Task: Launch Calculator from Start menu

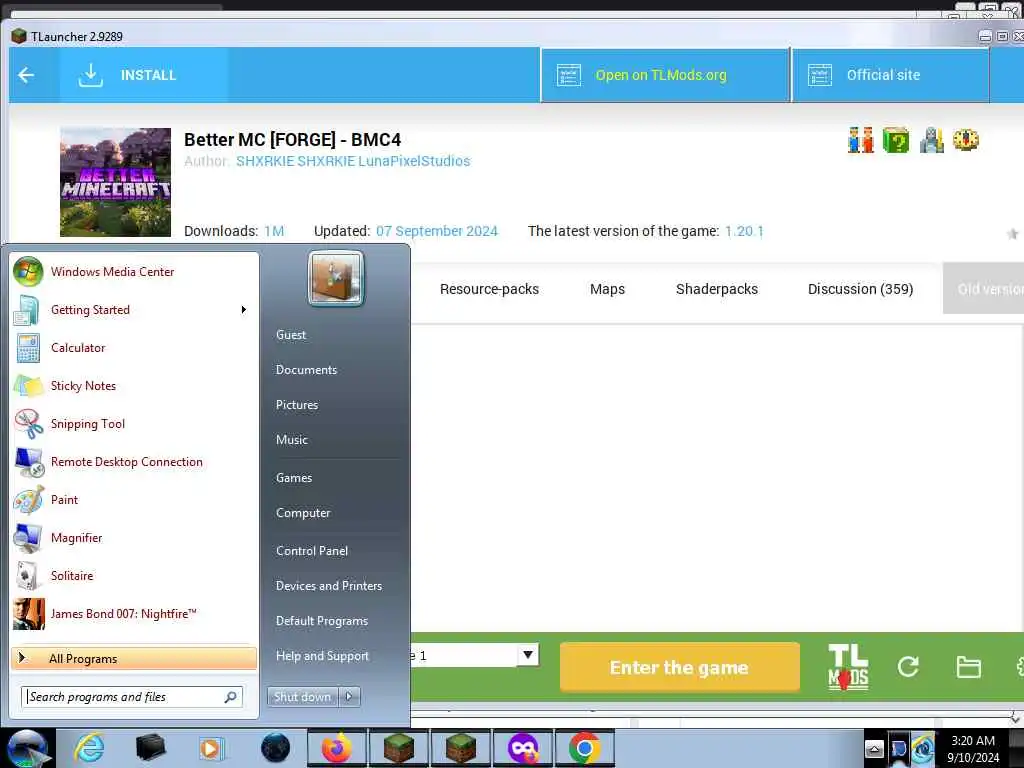Action: [135, 347]
